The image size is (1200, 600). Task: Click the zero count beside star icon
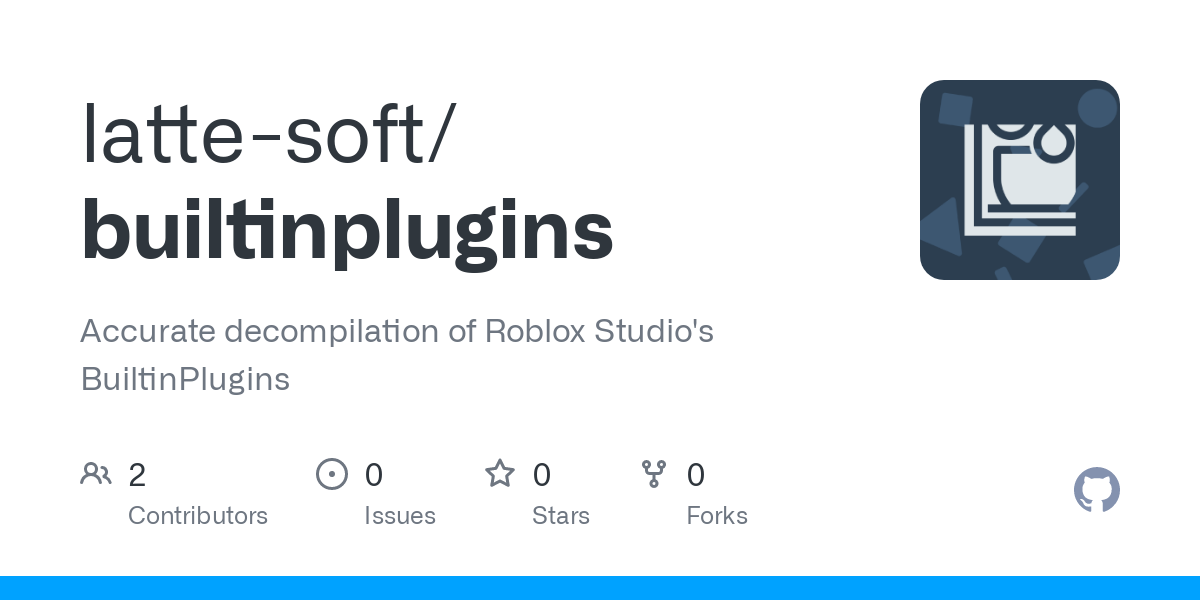coord(541,475)
